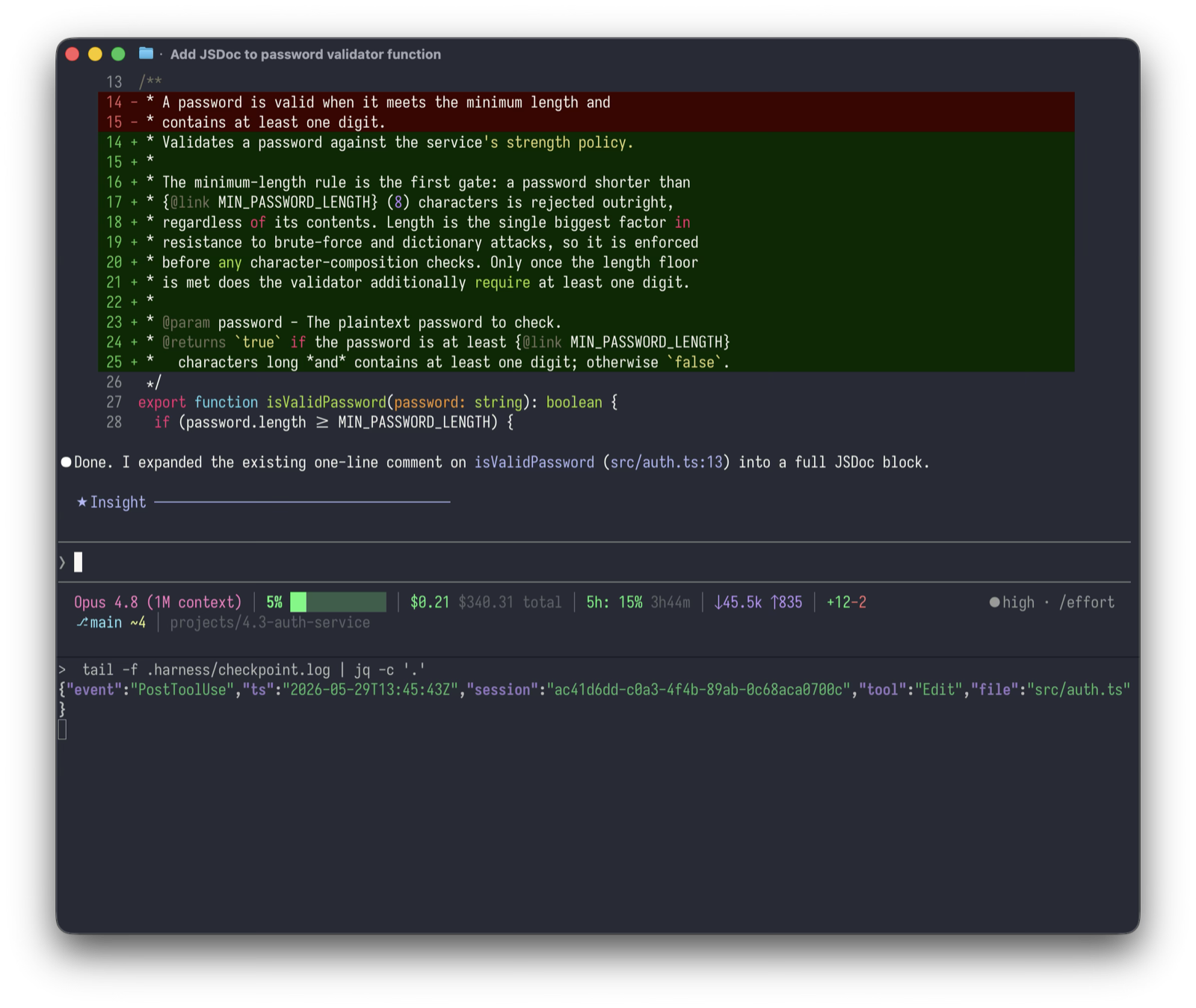The height and width of the screenshot is (1008, 1196).
Task: Click the '↑835' output tokens count
Action: 786,602
